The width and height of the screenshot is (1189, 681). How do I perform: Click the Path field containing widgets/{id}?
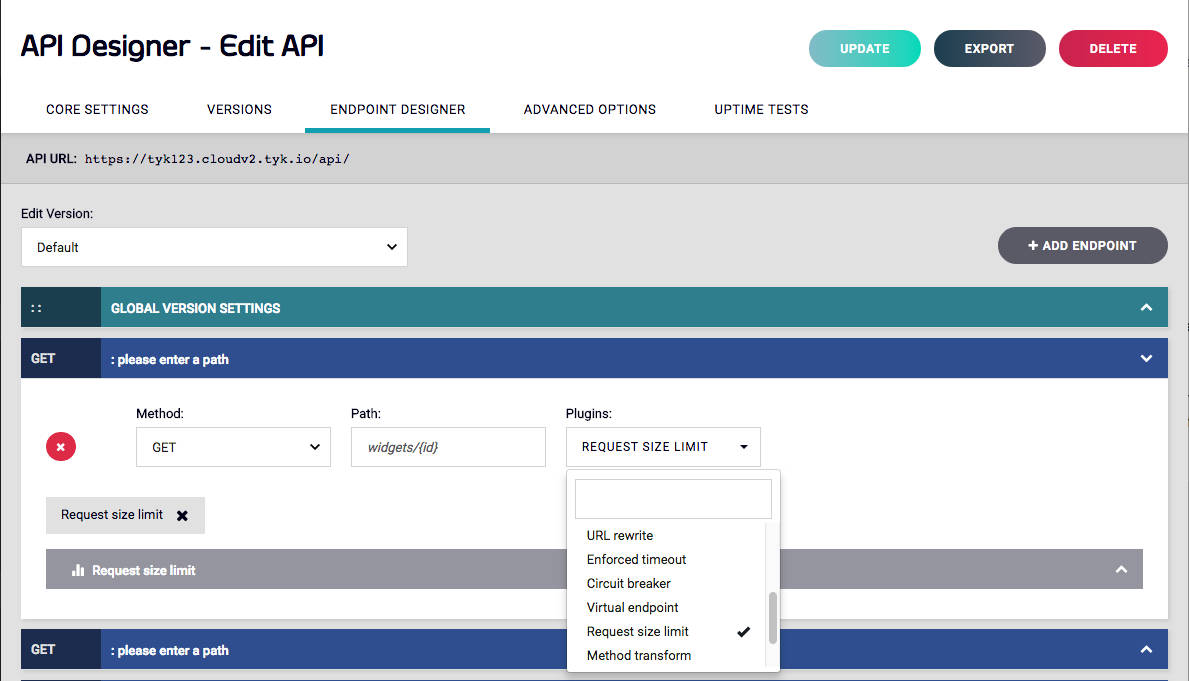tap(448, 447)
